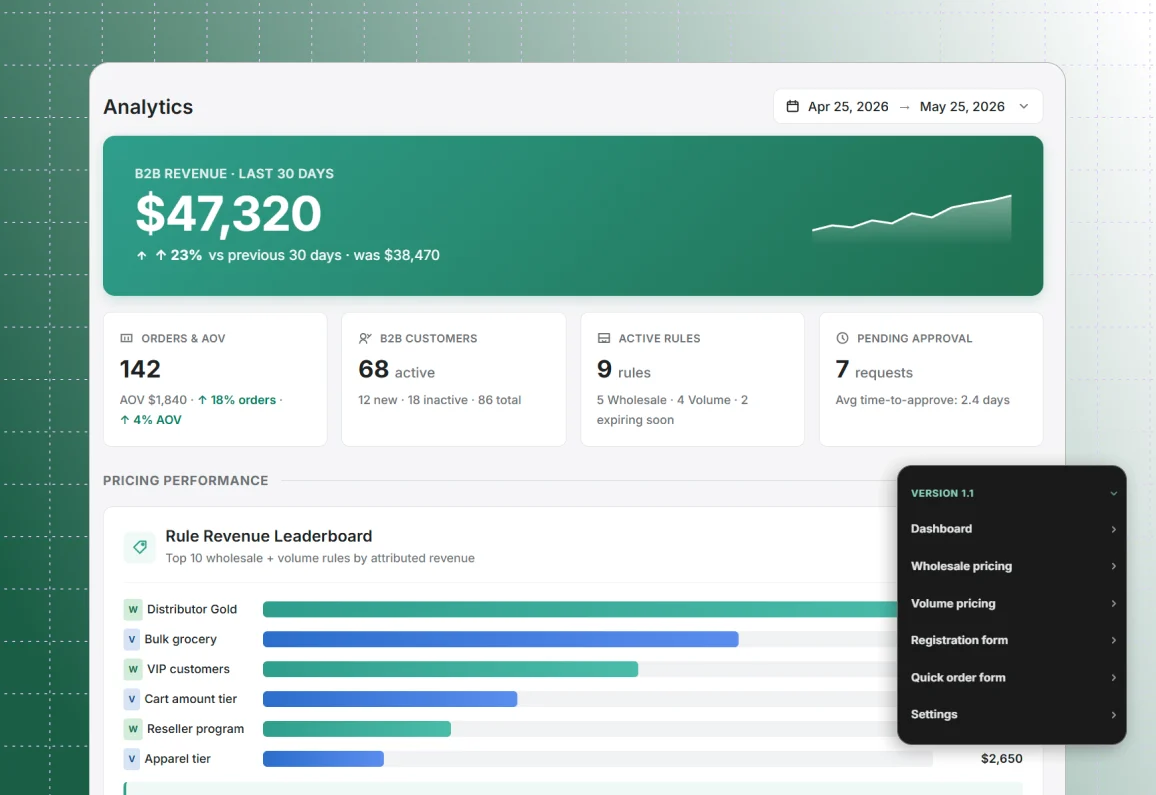Click the Bulk grocery revenue bar
The height and width of the screenshot is (795, 1156).
(501, 639)
